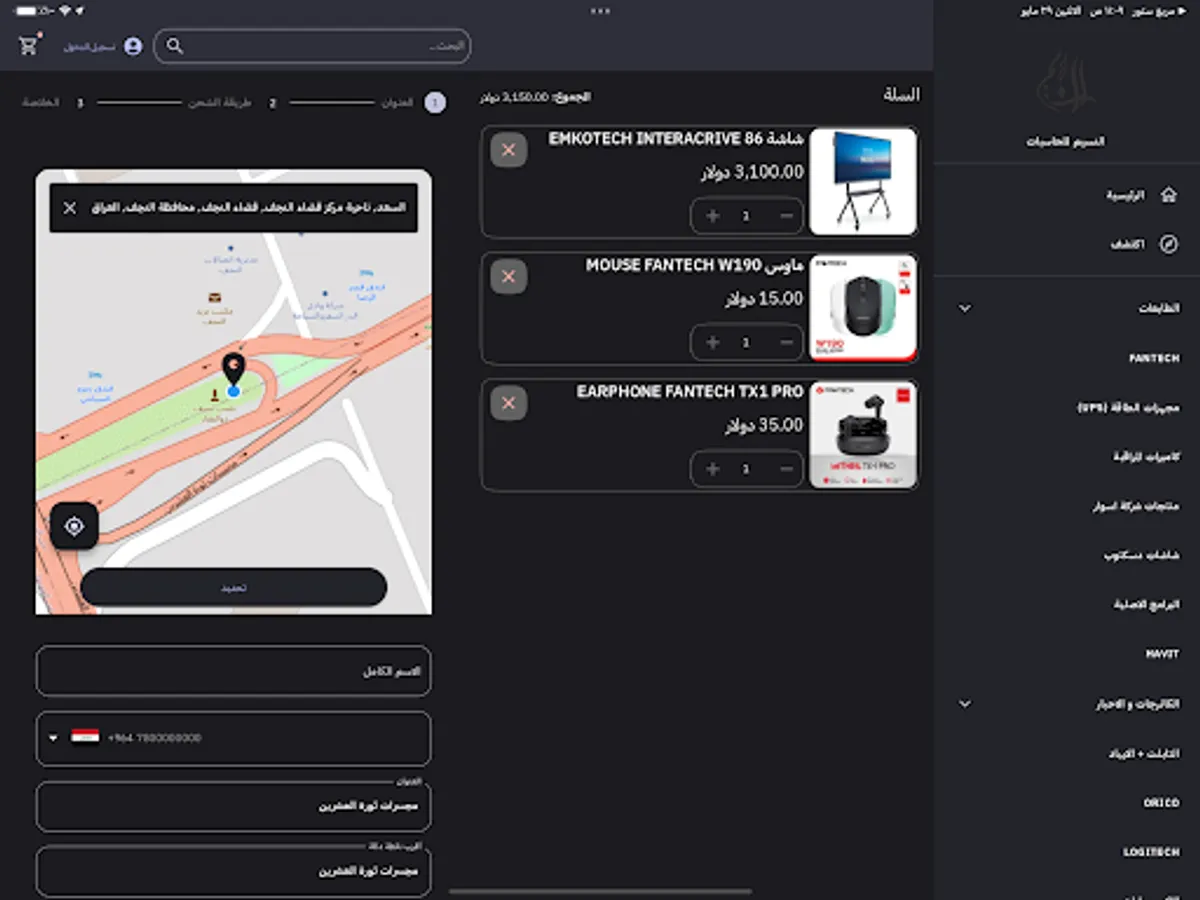Click the confirm location button on map
The width and height of the screenshot is (1200, 900).
point(234,587)
